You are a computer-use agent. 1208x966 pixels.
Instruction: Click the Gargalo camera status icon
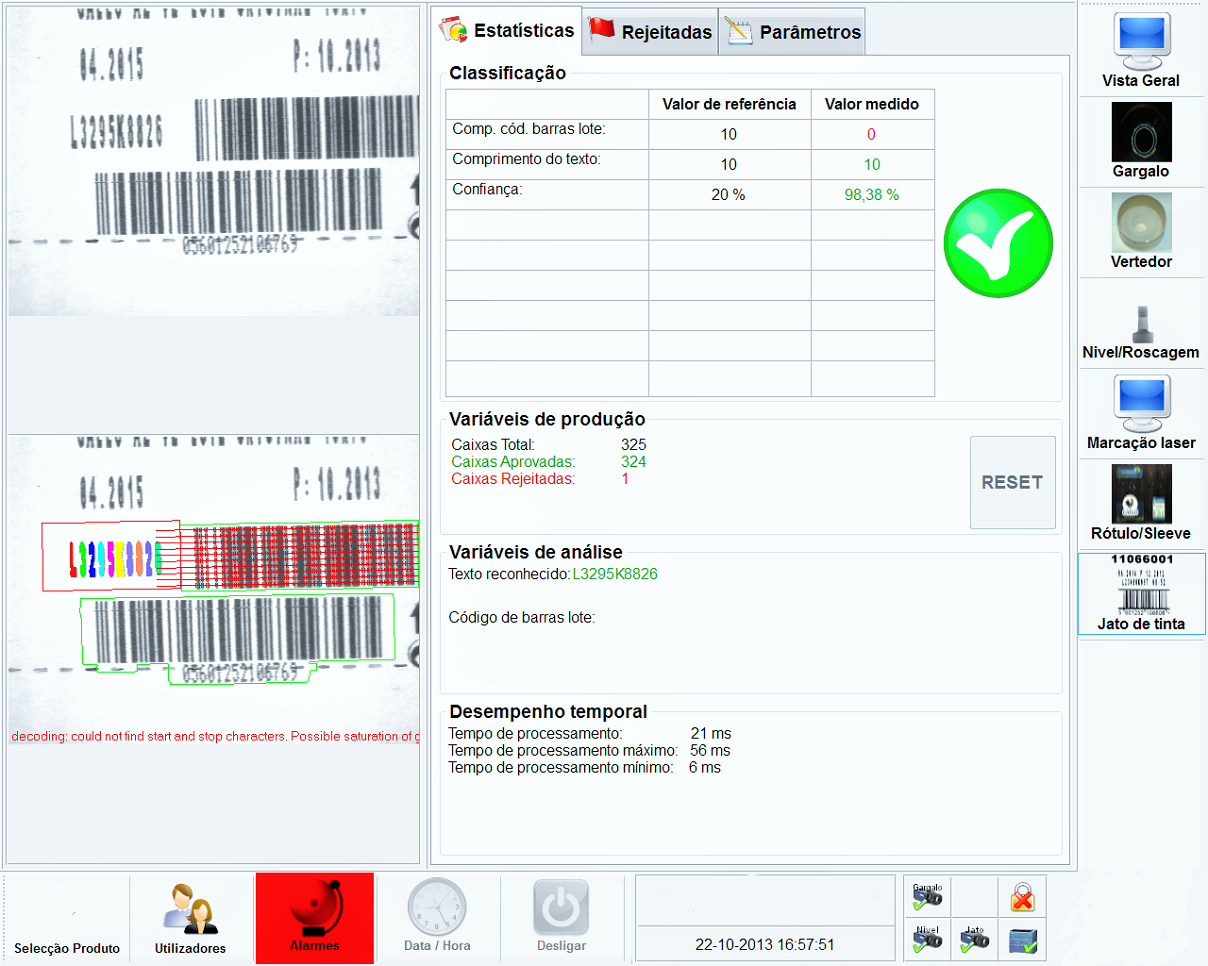coord(927,896)
